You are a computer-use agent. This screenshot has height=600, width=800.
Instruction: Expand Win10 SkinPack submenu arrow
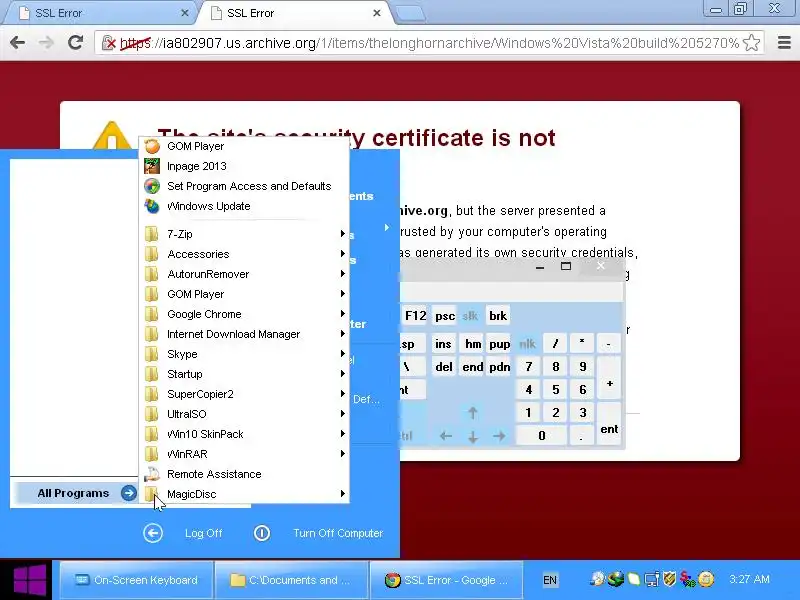tap(343, 434)
